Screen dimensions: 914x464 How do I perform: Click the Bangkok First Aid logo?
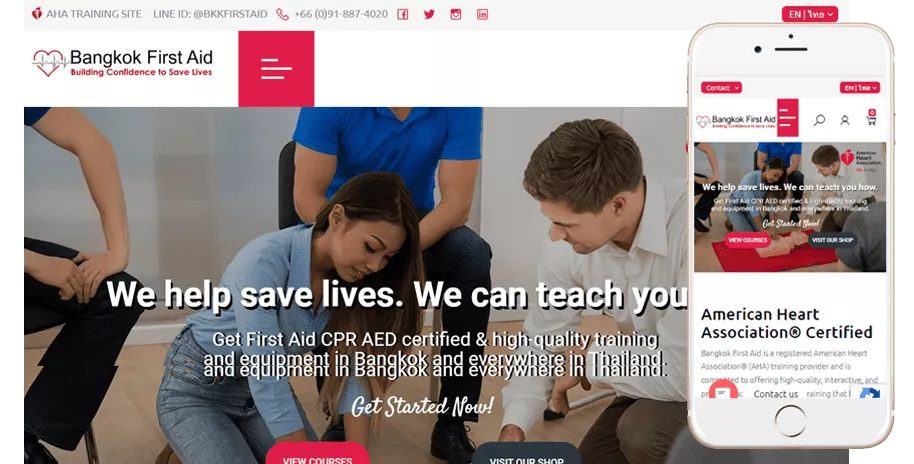123,64
